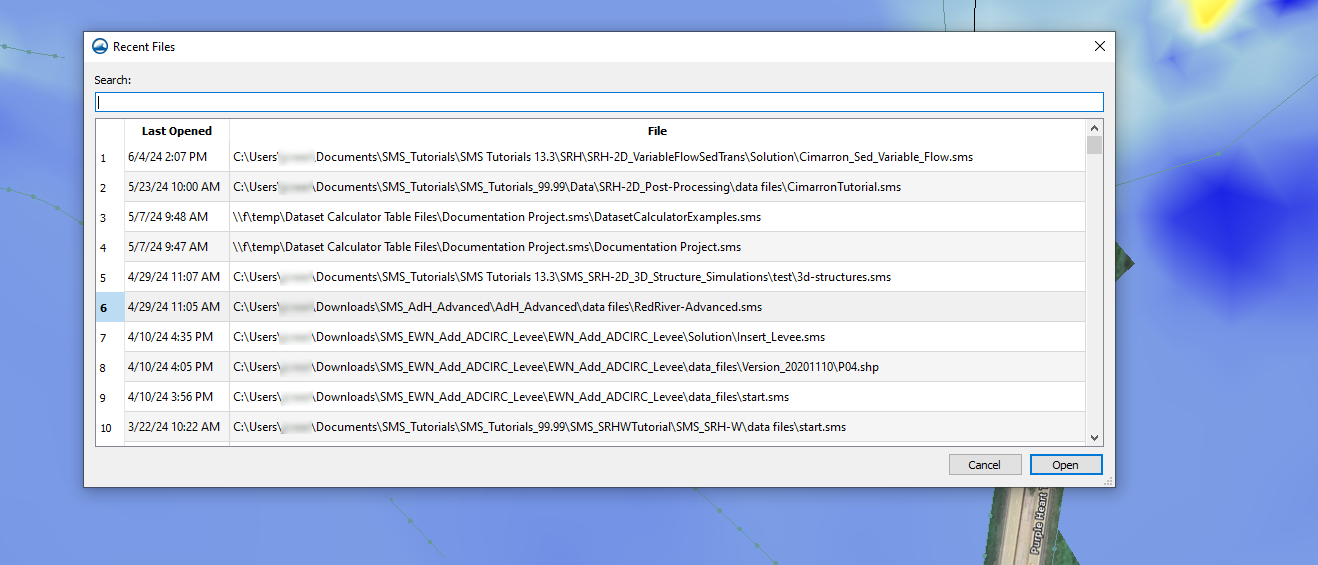
Task: Select the DatasetCalculatorExamples.sms file path
Action: pyautogui.click(x=497, y=217)
